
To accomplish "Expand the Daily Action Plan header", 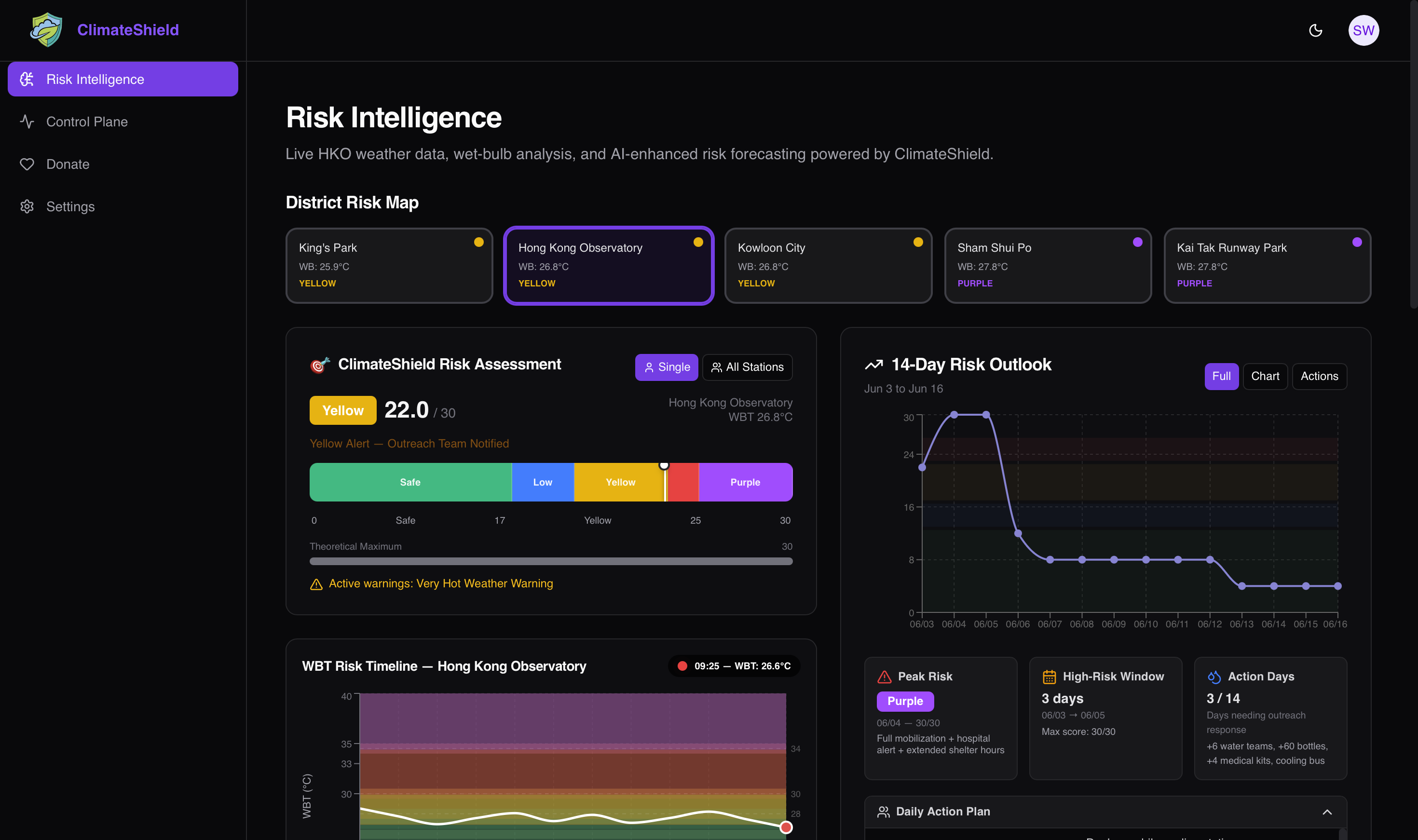I will click(1105, 812).
